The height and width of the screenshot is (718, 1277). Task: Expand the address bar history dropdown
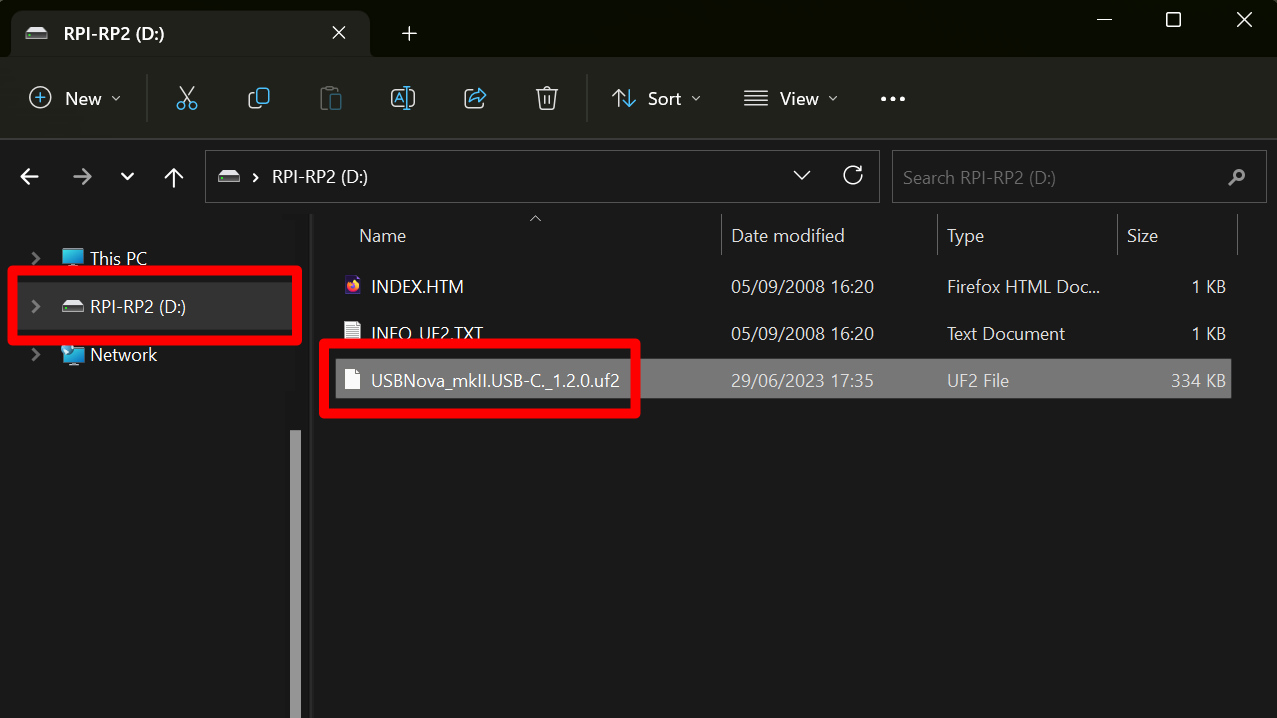tap(802, 176)
